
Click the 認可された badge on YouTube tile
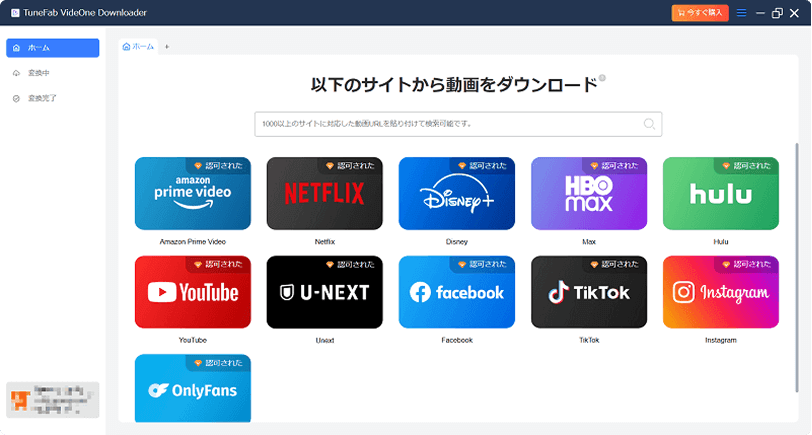(x=219, y=264)
